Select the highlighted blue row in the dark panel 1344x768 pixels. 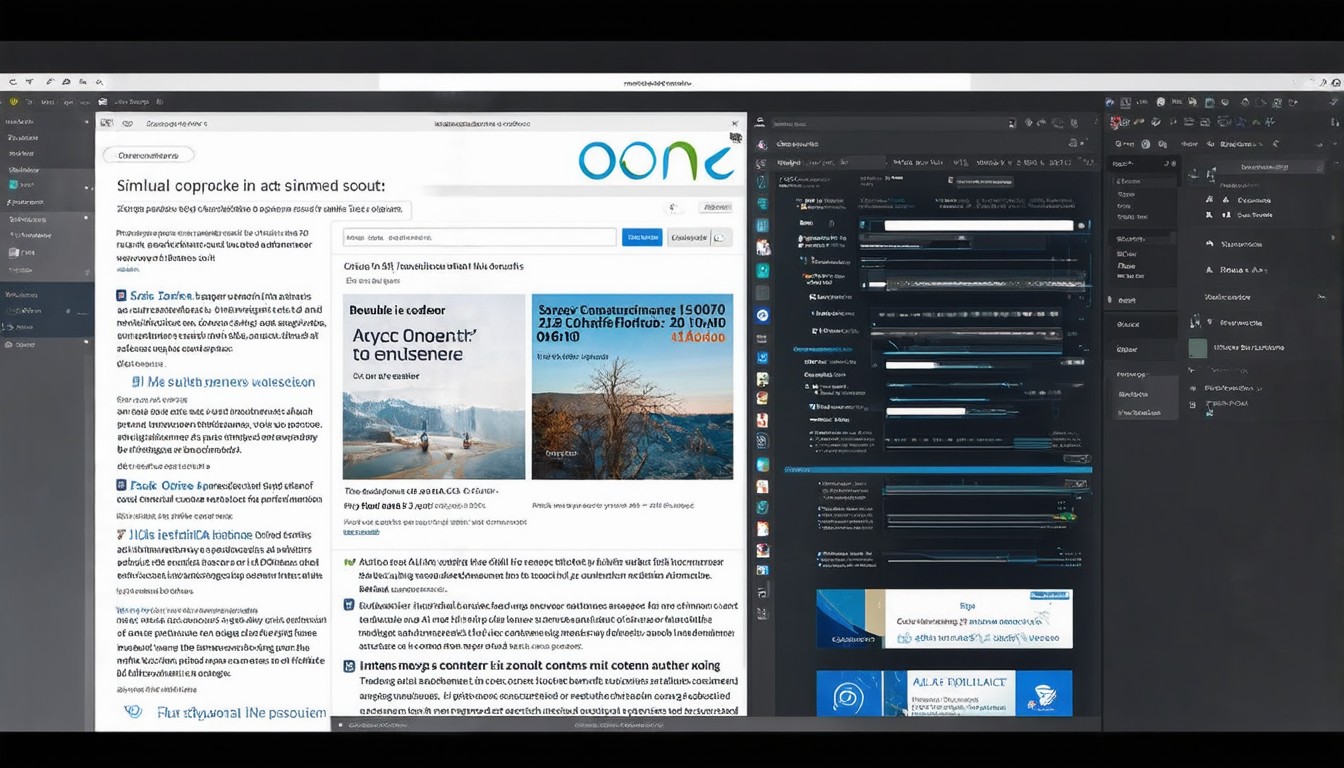point(938,469)
